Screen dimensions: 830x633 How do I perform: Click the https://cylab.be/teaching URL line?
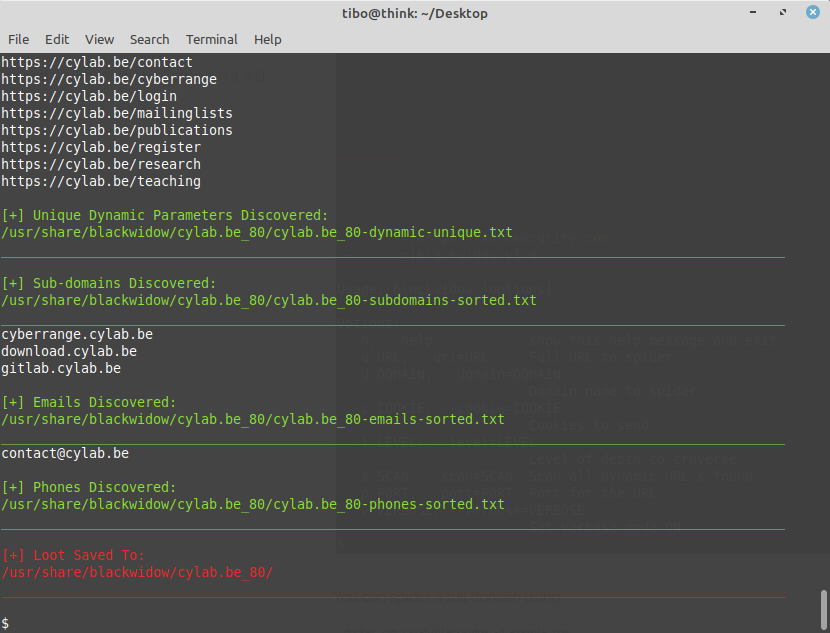coord(101,181)
